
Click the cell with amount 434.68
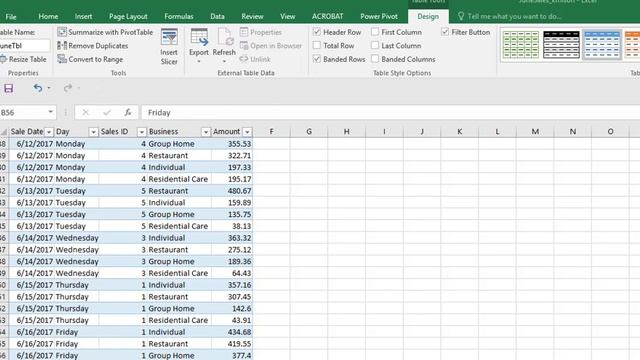click(x=232, y=332)
